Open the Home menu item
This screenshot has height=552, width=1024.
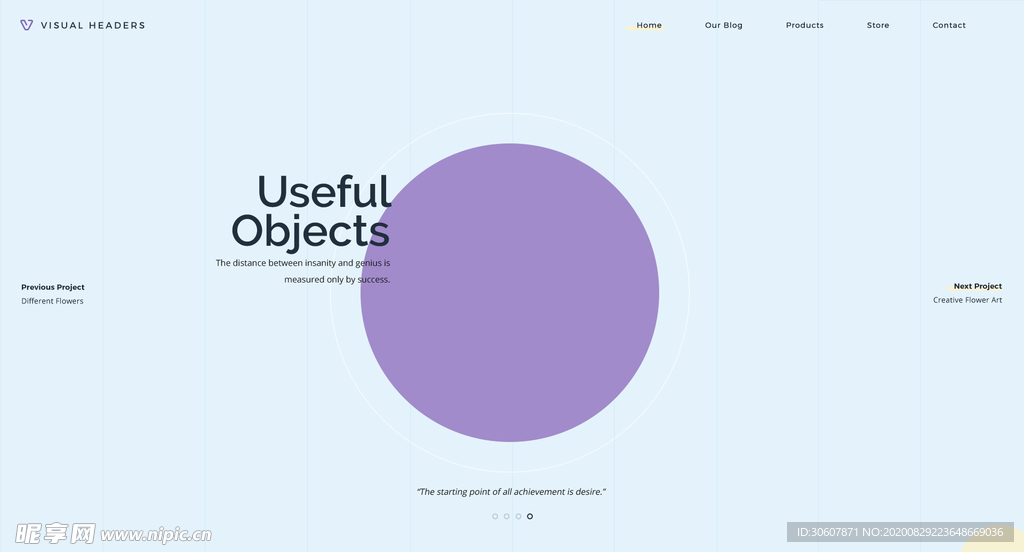coord(649,25)
